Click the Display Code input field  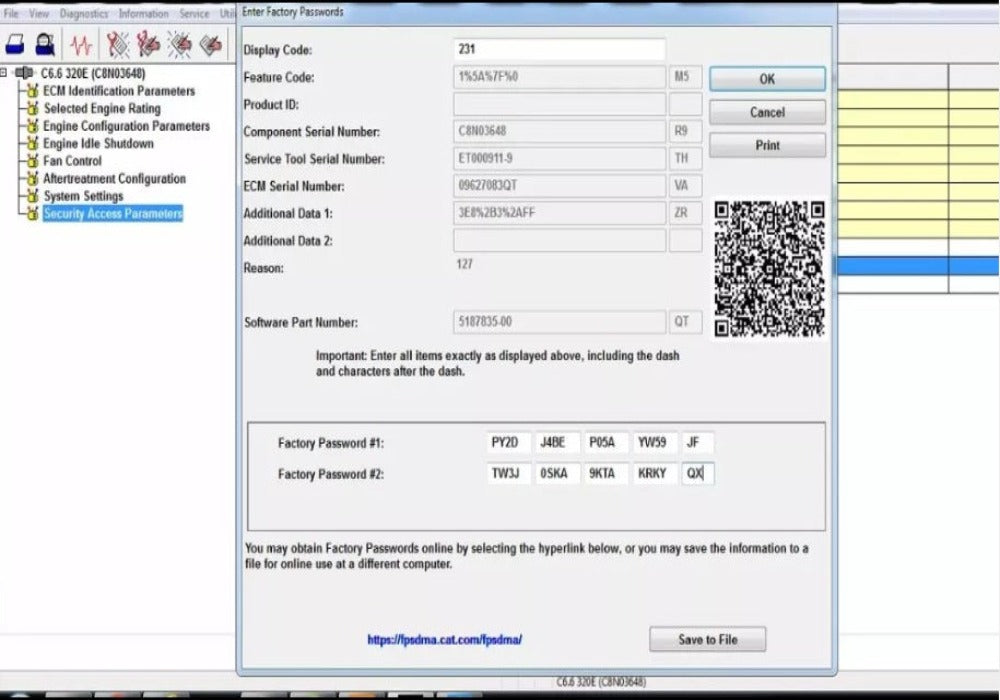click(560, 48)
